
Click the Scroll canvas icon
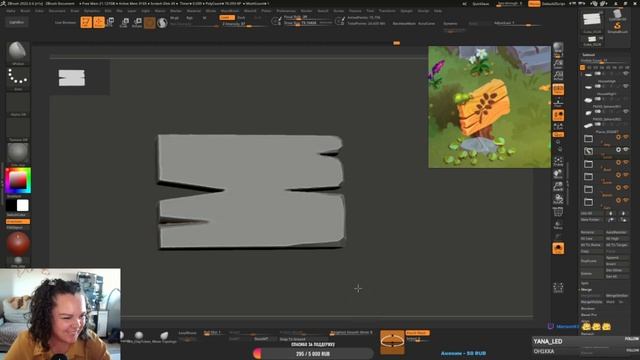pos(558,63)
